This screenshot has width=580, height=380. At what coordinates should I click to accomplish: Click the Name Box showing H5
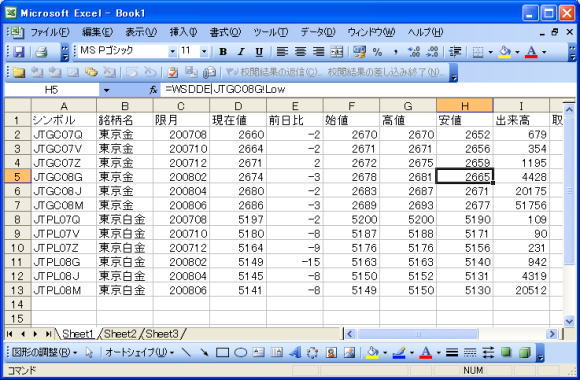[x=51, y=90]
